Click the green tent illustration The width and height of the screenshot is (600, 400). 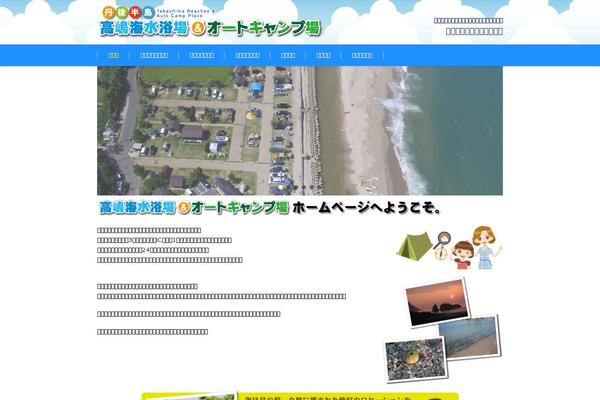point(415,247)
